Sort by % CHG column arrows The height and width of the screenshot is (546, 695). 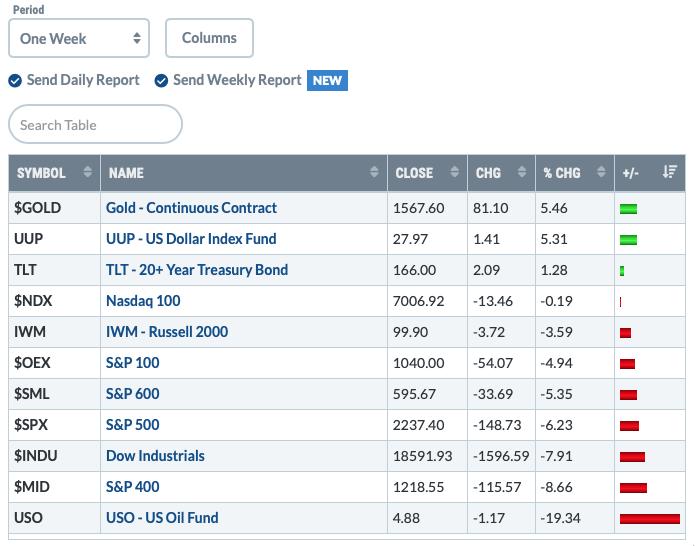click(x=601, y=172)
